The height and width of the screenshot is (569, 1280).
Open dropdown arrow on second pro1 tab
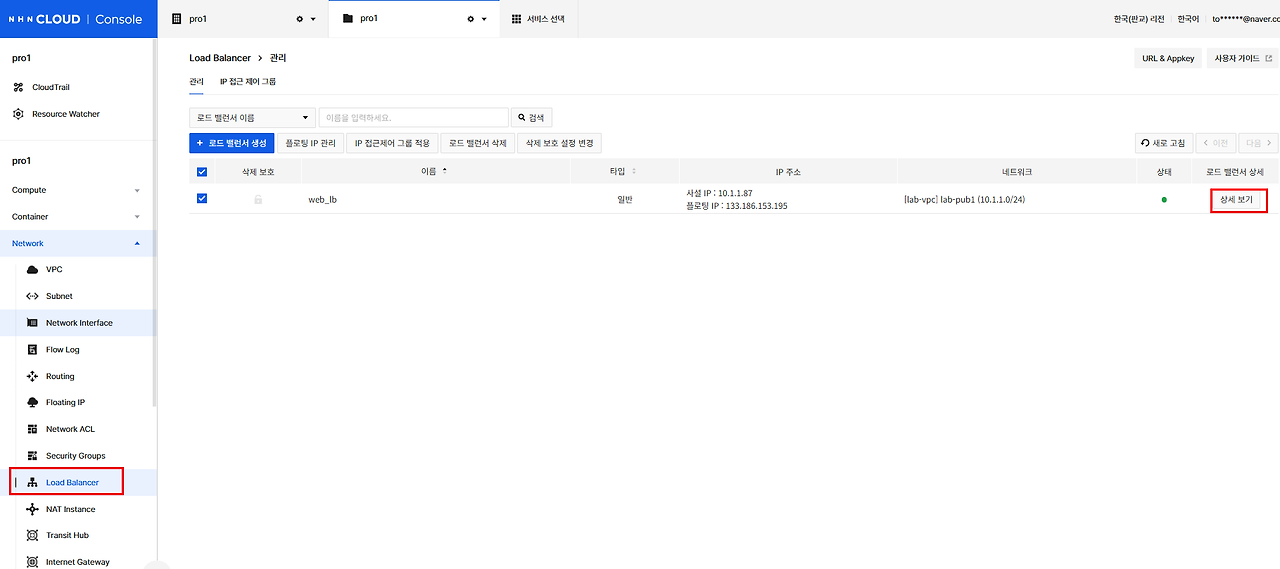pyautogui.click(x=484, y=19)
